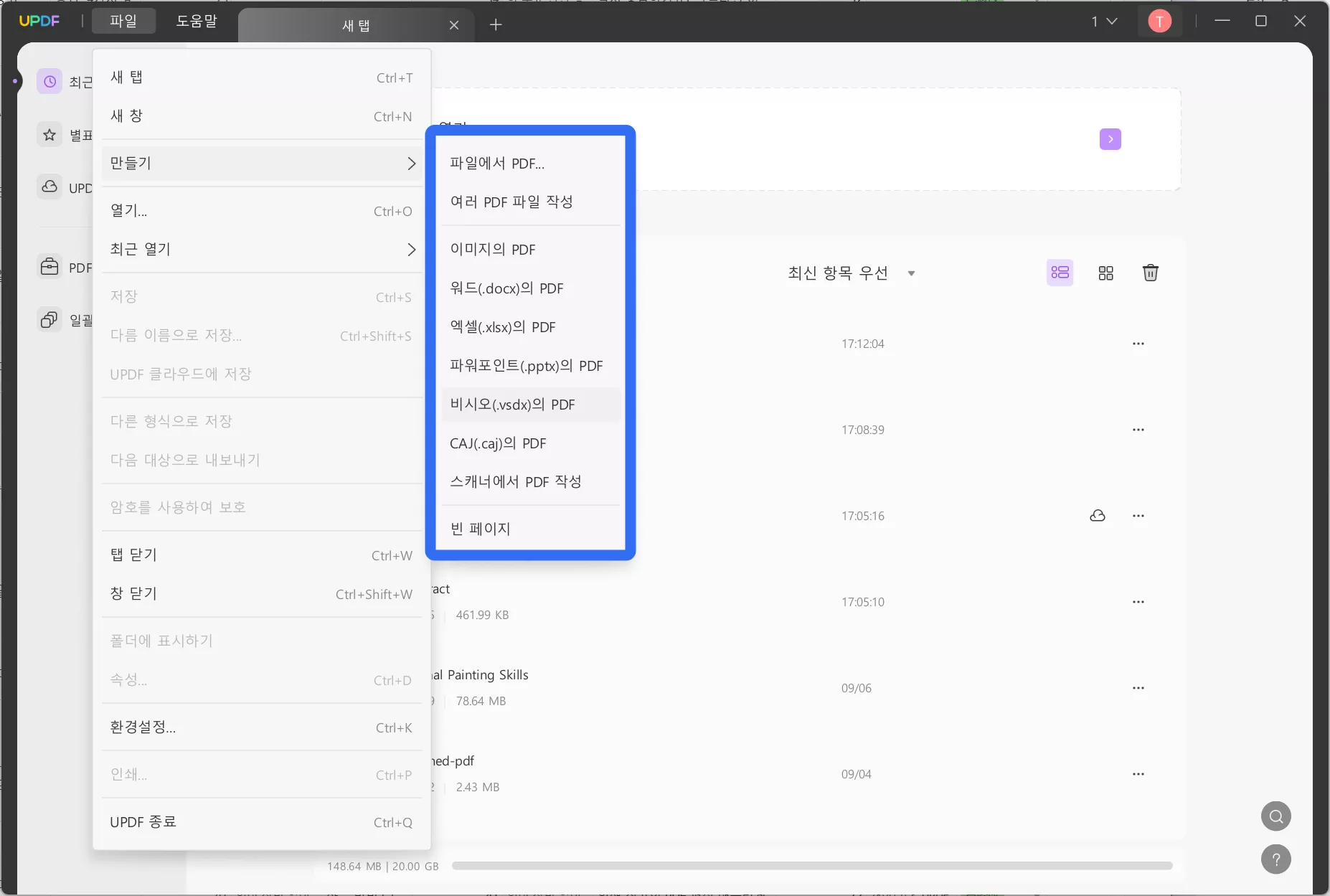Viewport: 1330px width, 896px height.
Task: Click the batch process icon in sidebar
Action: pos(49,319)
